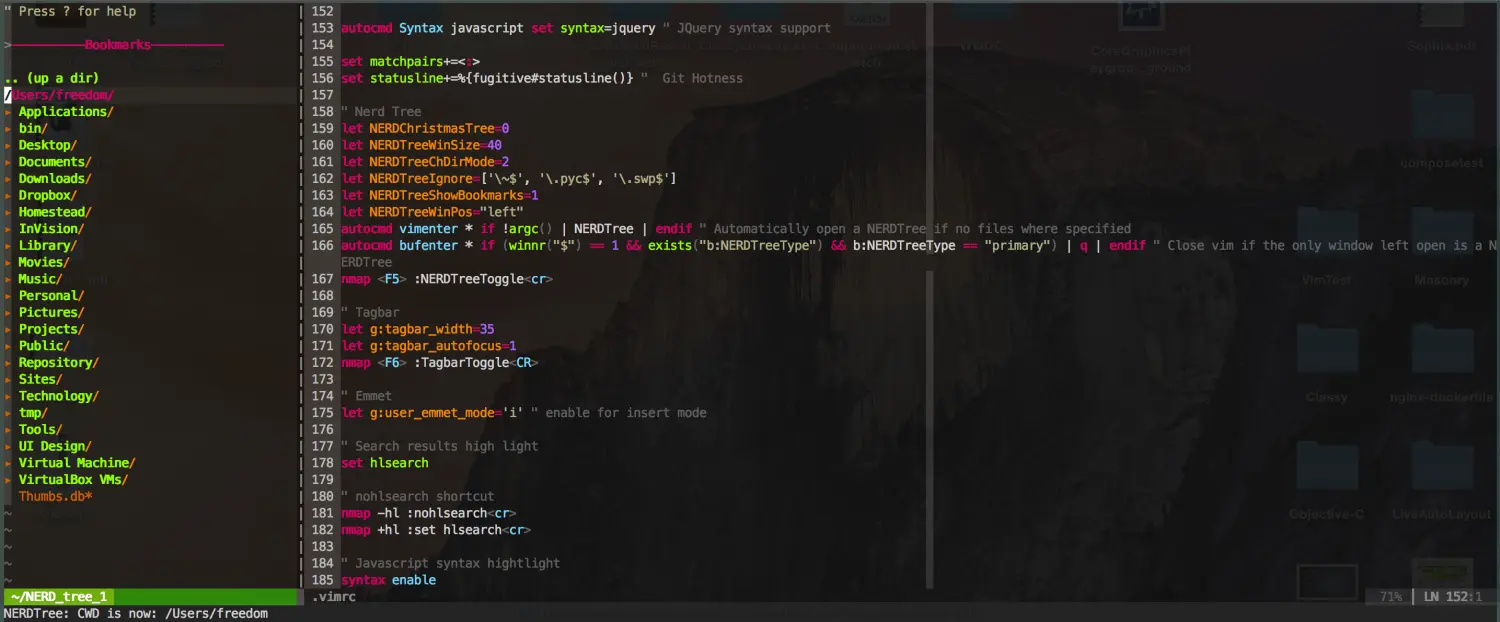Image resolution: width=1500 pixels, height=622 pixels.
Task: Click the 'nmap <F6> :TagbarToggle<CR>' line
Action: click(x=440, y=363)
